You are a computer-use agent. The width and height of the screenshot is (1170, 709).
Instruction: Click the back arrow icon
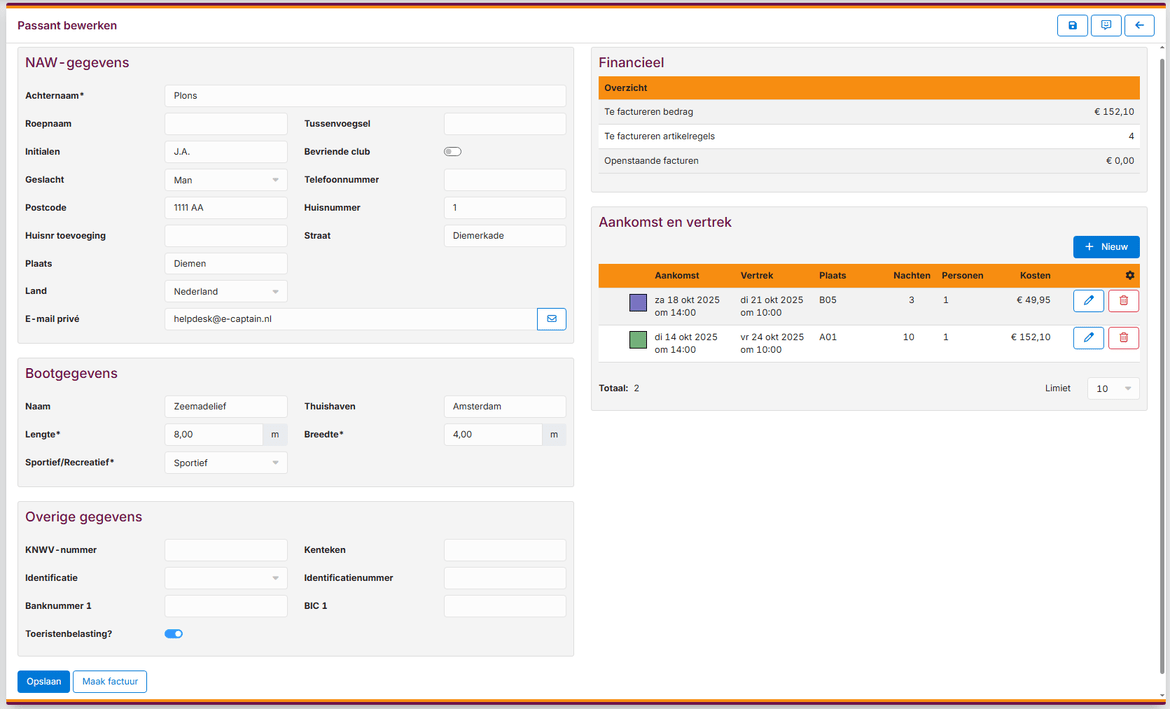click(x=1139, y=25)
